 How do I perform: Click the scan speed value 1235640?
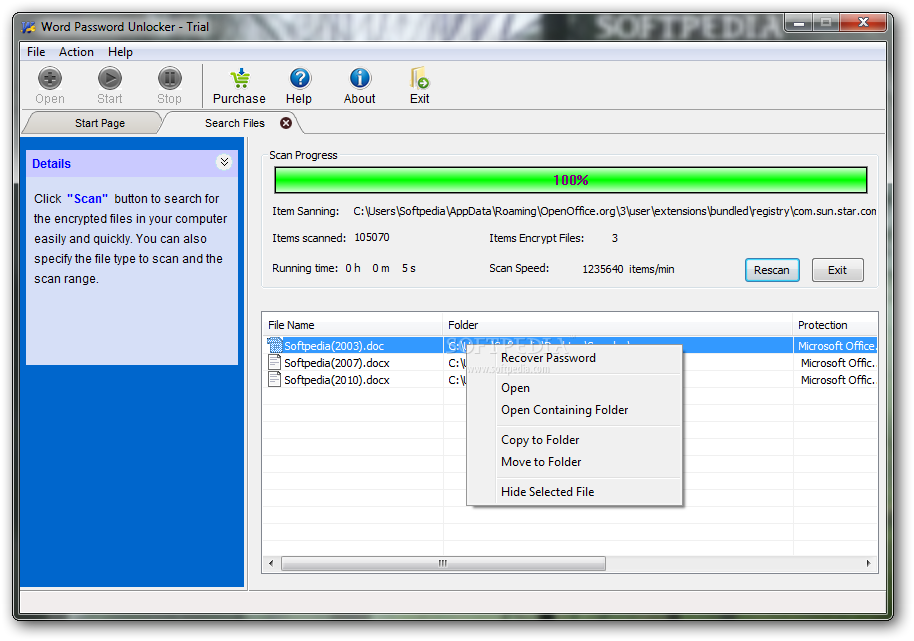(x=603, y=269)
